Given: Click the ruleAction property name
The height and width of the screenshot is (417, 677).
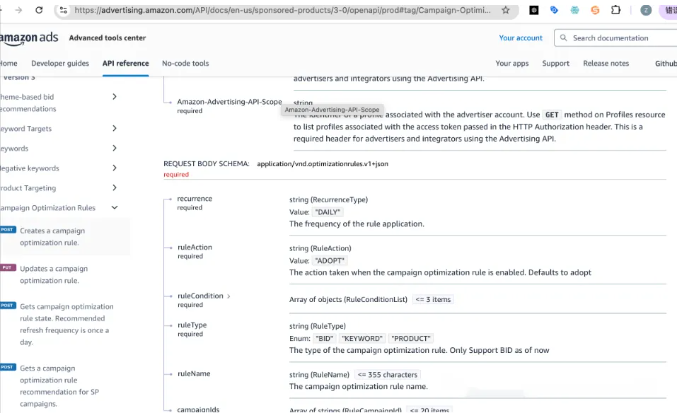Looking at the screenshot, I should point(195,247).
